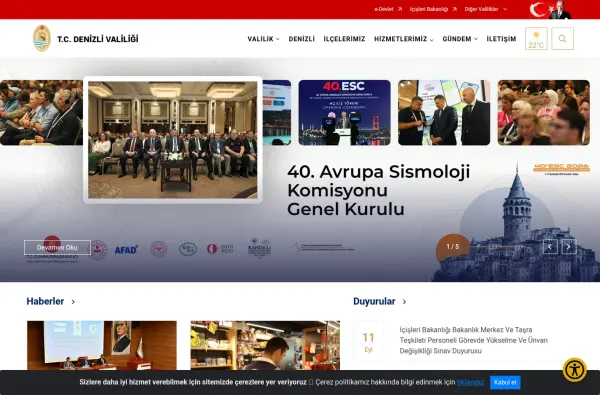Click the Kandilli logo in slider
The width and height of the screenshot is (600, 395).
click(259, 248)
